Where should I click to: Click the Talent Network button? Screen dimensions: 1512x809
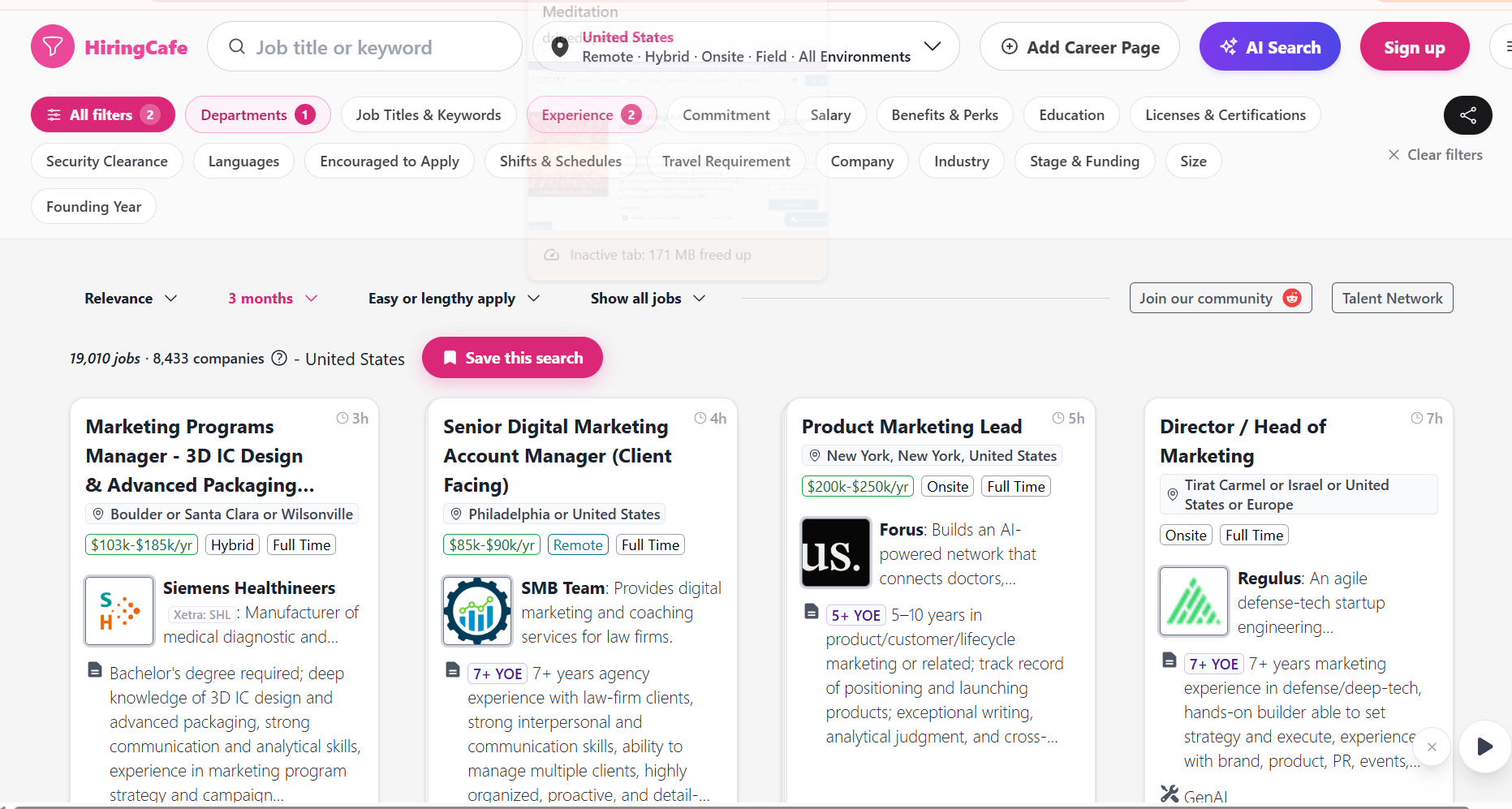pos(1392,298)
